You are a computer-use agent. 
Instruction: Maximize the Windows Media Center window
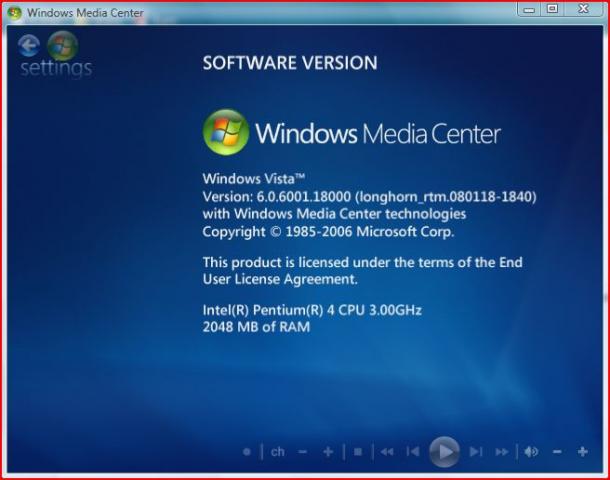click(552, 9)
